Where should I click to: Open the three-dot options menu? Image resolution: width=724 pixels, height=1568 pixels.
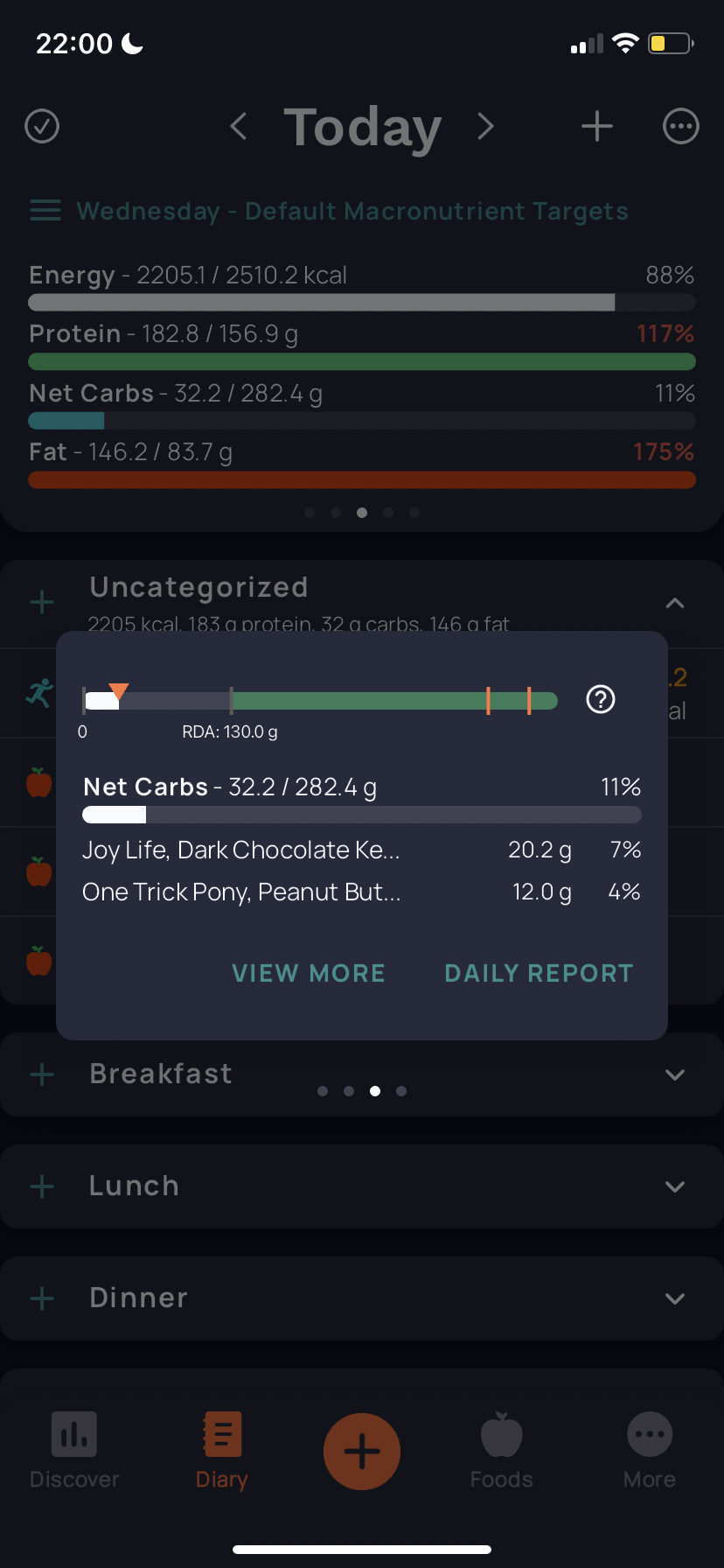point(681,126)
